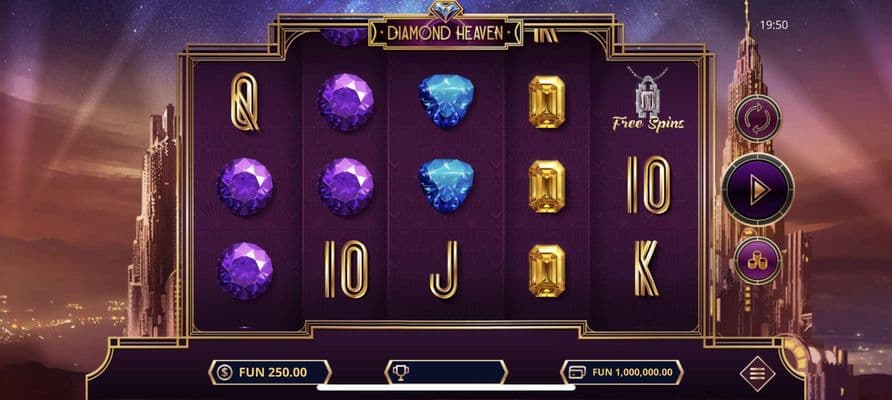Tap the top blue heart diamond
This screenshot has width=892, height=400.
click(x=447, y=101)
